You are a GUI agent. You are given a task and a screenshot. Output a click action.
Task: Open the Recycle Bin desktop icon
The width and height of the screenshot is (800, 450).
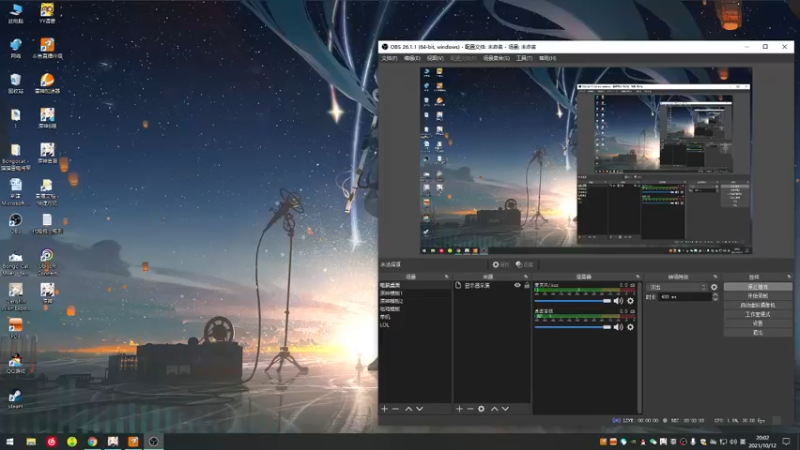coord(15,84)
